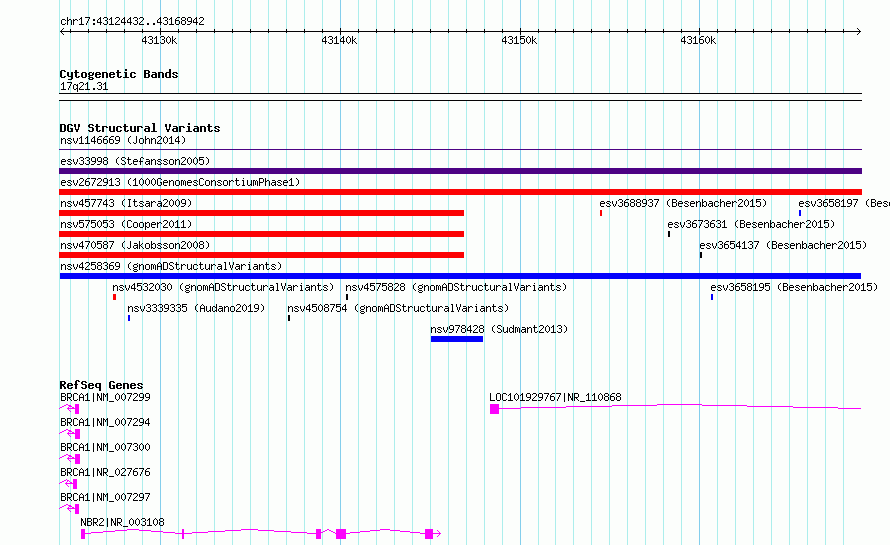The image size is (890, 545).
Task: Open the nsv470587 (Jakobsson2008) label
Action: tap(135, 245)
